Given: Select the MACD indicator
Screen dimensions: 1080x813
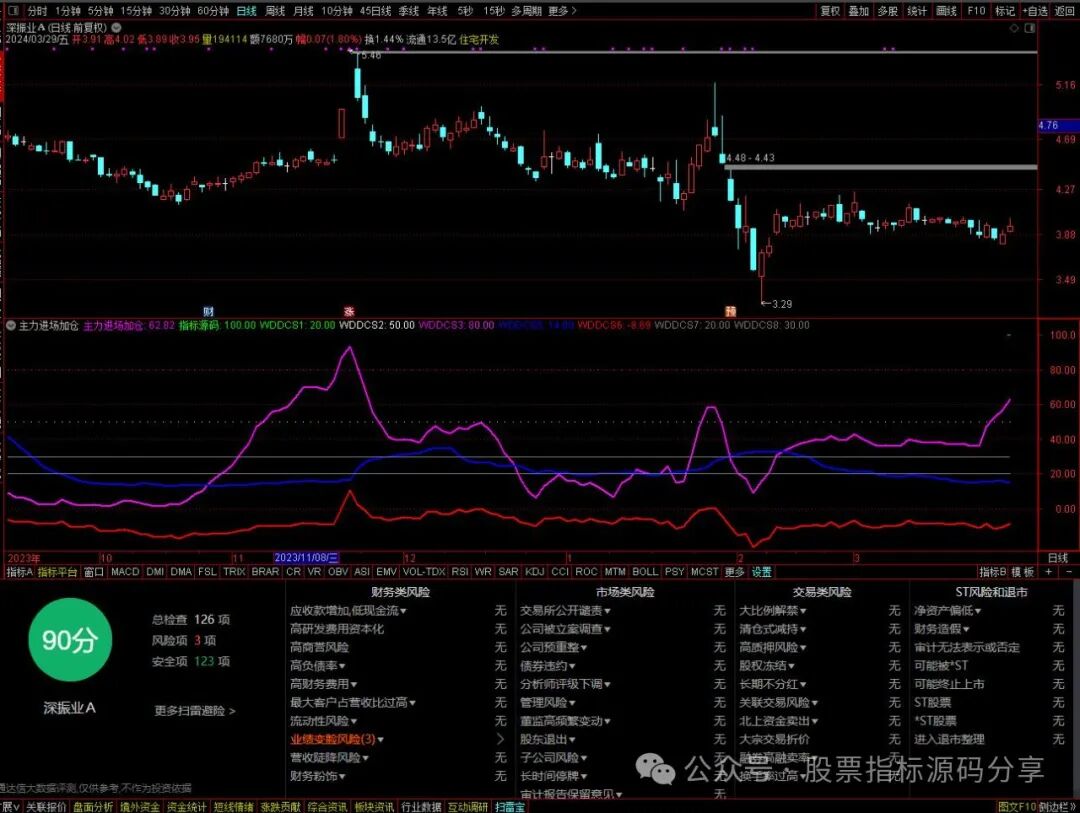Looking at the screenshot, I should click(x=125, y=572).
